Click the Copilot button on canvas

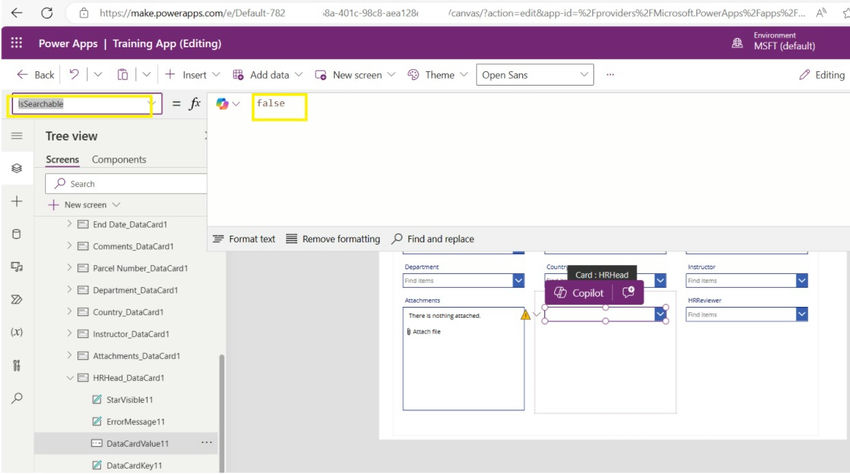[578, 293]
